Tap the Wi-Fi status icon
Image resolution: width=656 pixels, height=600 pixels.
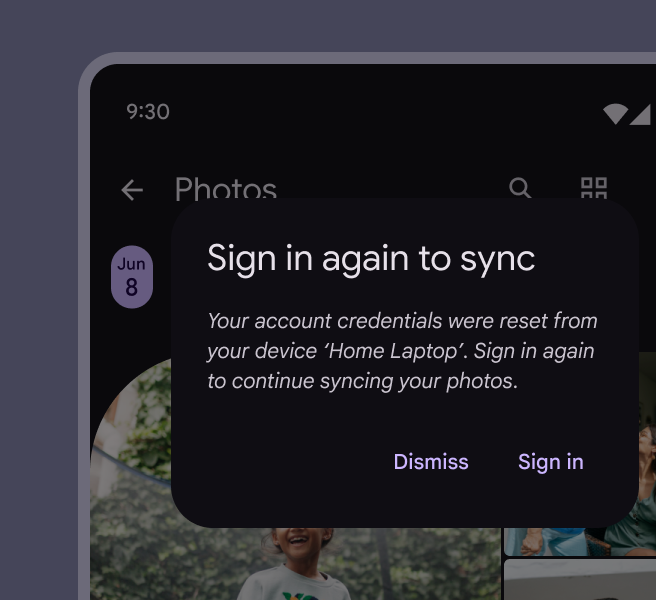point(615,114)
